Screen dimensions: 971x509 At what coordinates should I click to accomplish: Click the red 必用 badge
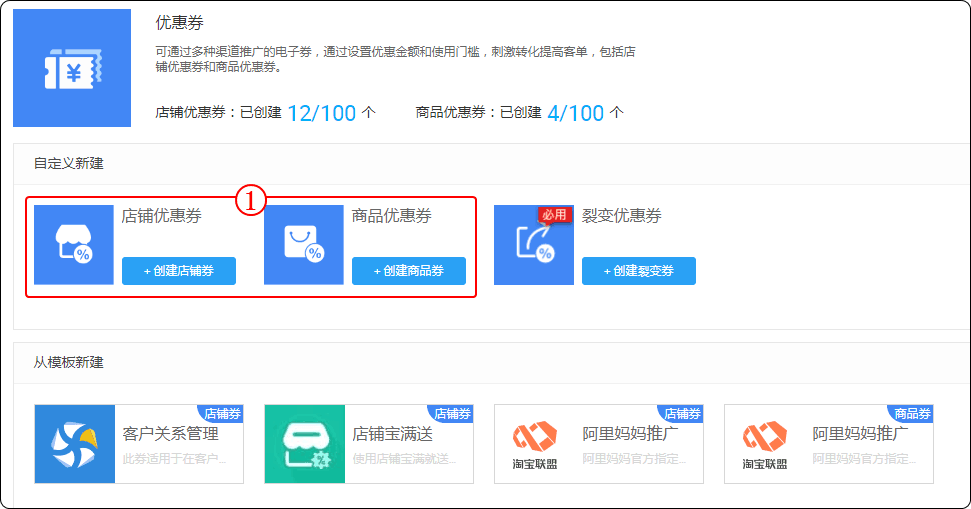click(x=554, y=214)
